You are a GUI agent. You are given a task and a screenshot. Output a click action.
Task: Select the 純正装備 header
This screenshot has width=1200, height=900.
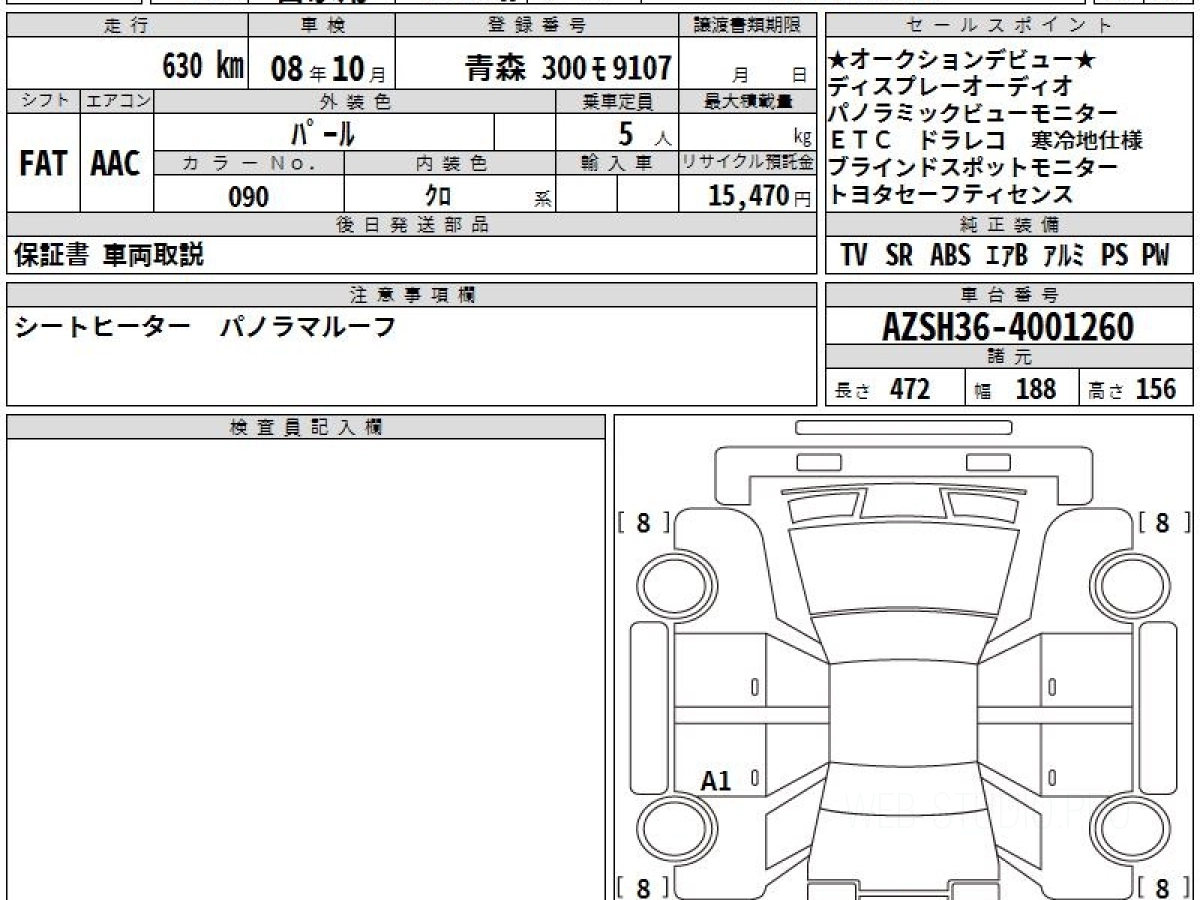point(1010,225)
